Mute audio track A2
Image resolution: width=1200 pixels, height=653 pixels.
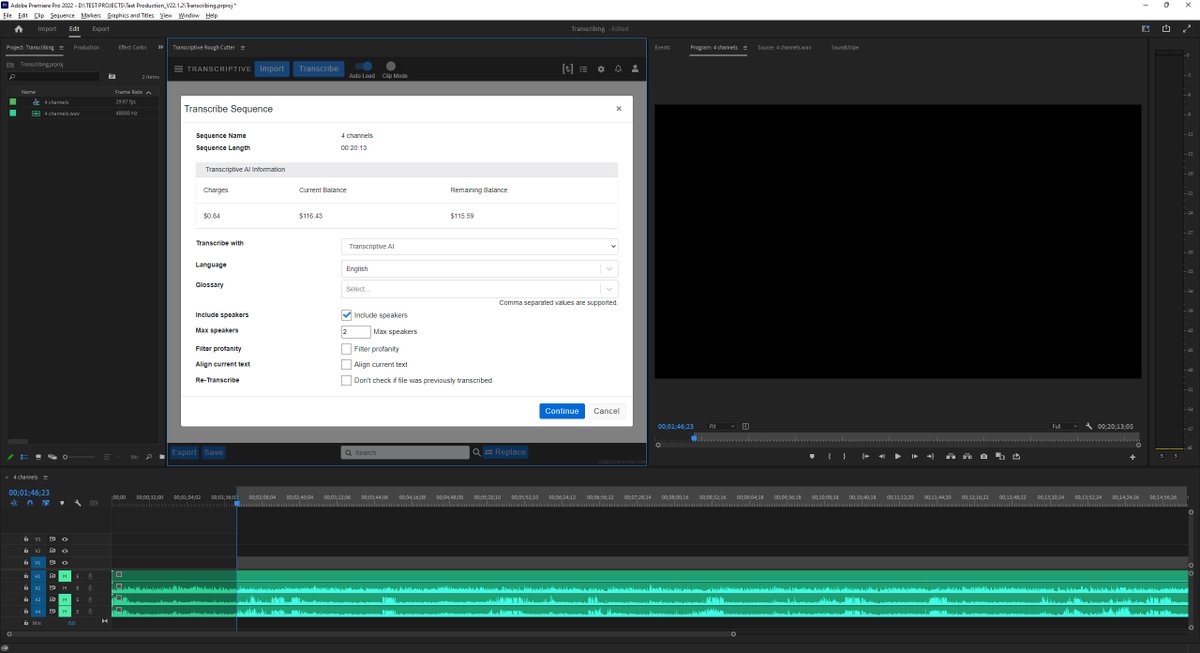point(64,587)
